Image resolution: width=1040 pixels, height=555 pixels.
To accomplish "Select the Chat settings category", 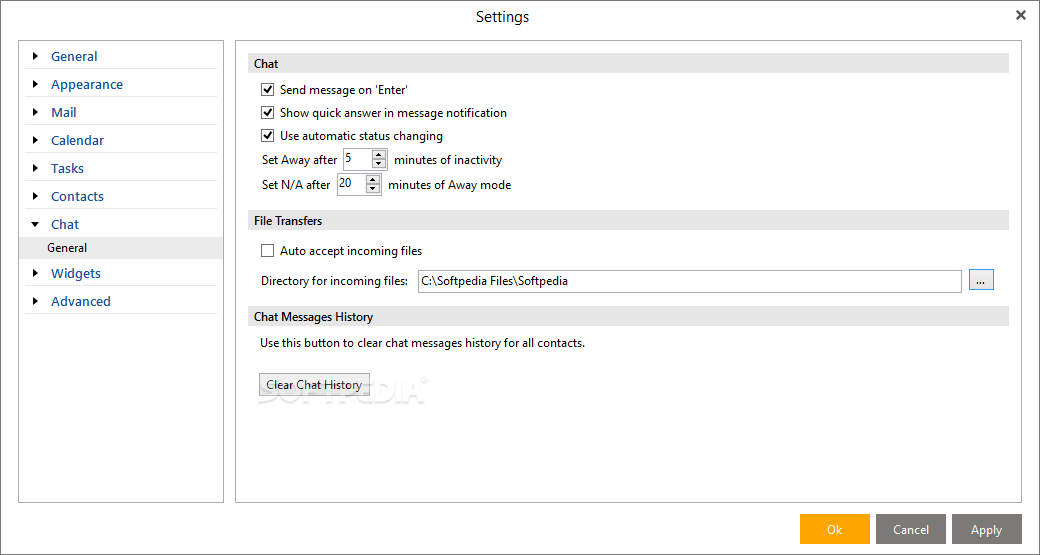I will pos(65,224).
